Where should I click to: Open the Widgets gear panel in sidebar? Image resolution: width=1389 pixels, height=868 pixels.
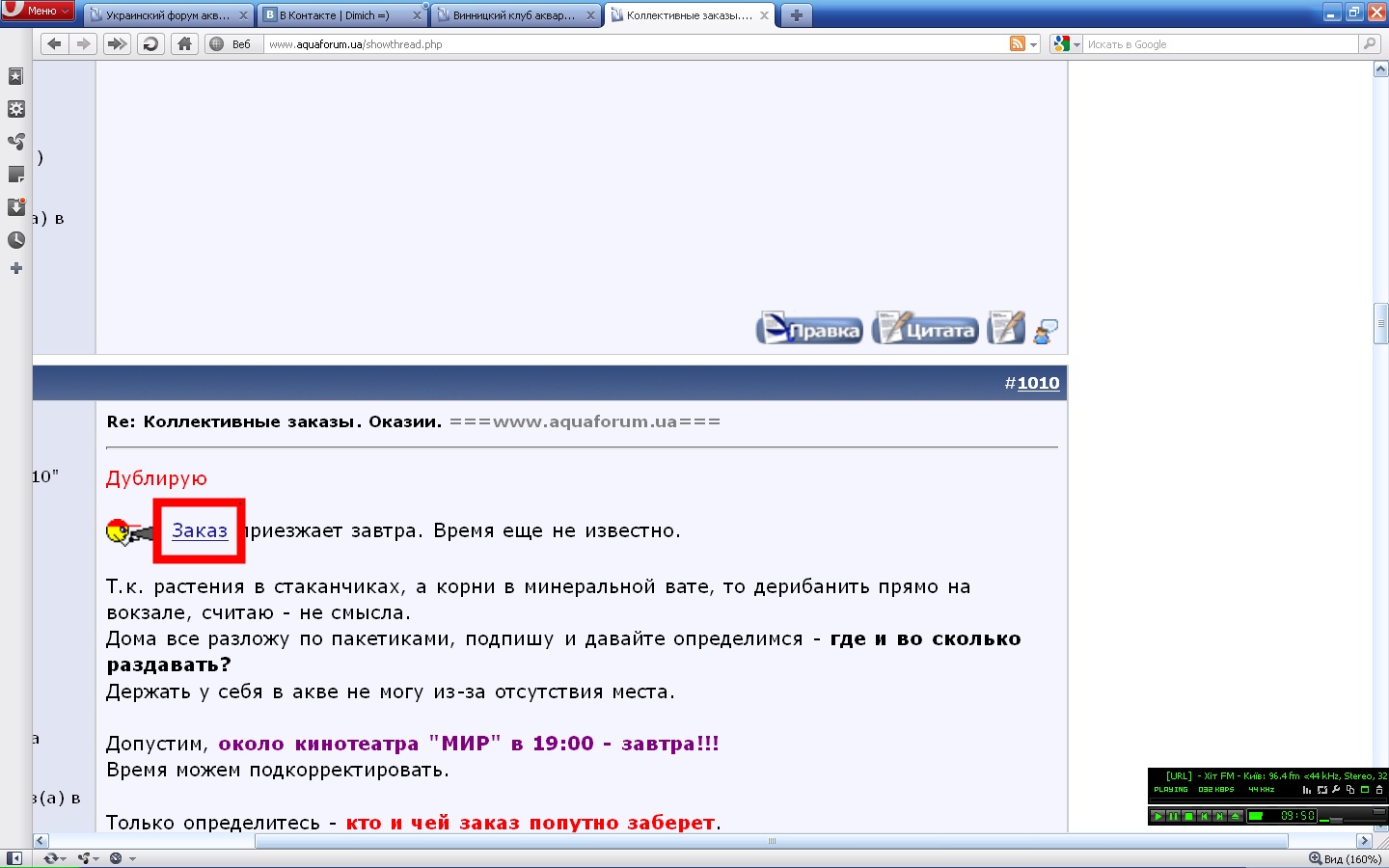pos(15,109)
